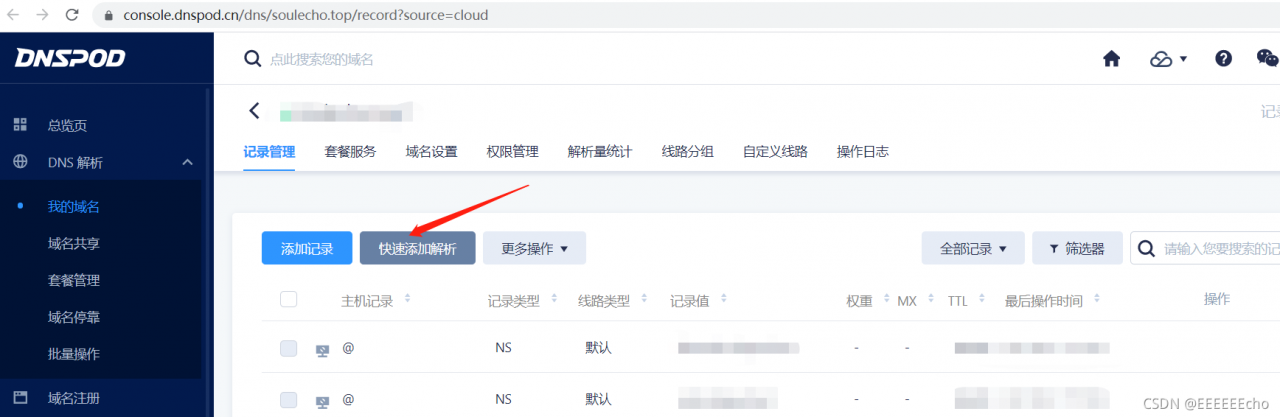Click the 操作 column header
This screenshot has width=1280, height=417.
point(1217,299)
